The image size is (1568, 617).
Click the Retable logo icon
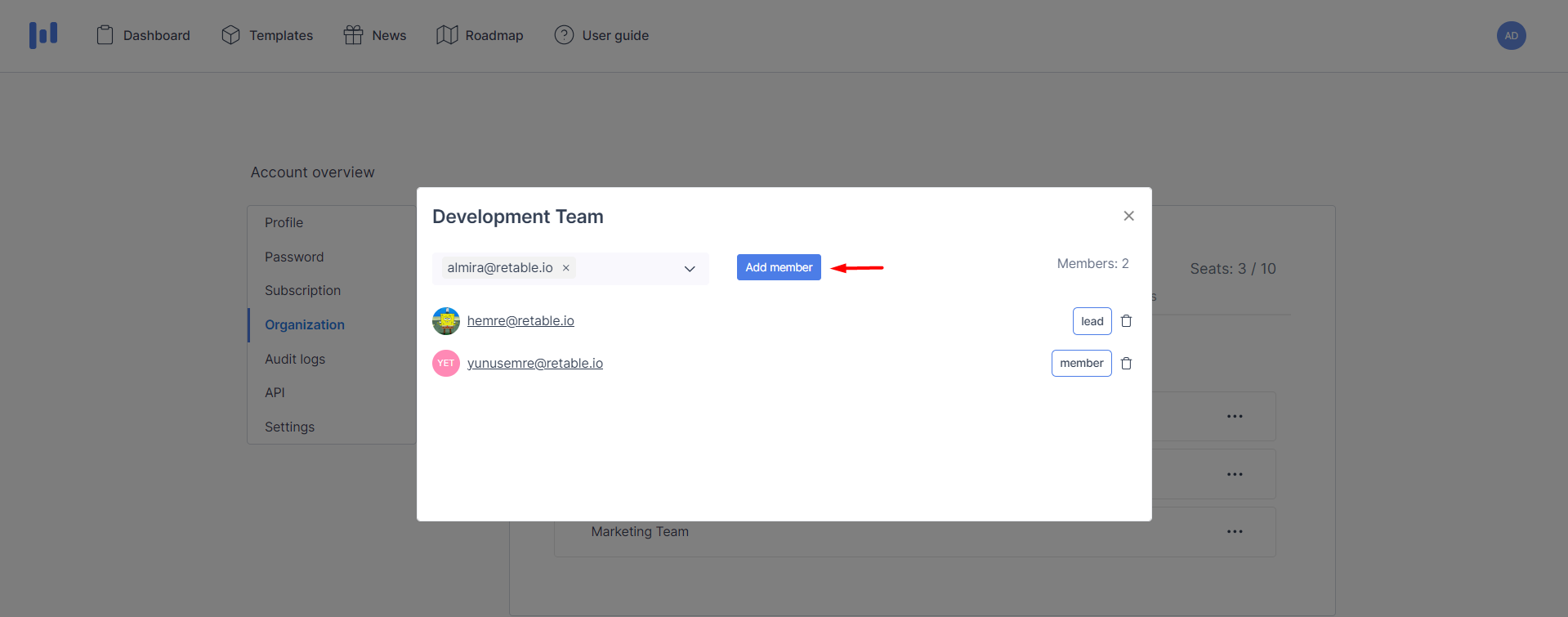click(x=43, y=35)
